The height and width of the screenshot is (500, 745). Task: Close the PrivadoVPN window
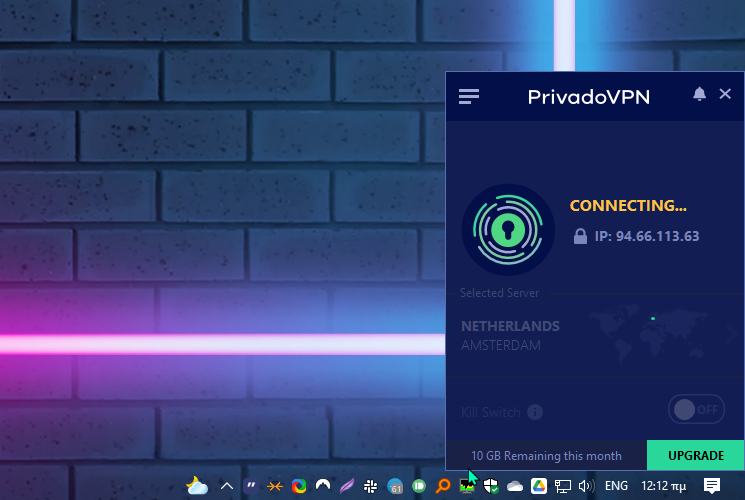click(x=725, y=94)
